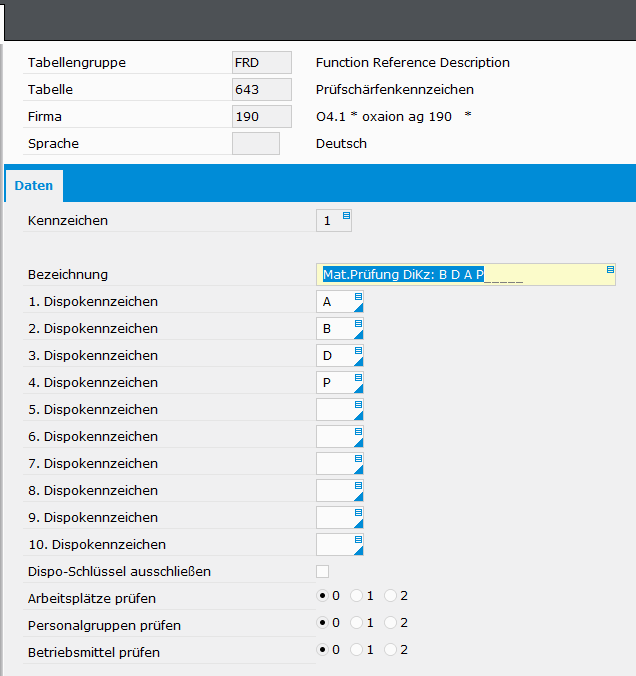Click the empty 5. Dispokennzeichen field
This screenshot has width=636, height=676.
[340, 410]
